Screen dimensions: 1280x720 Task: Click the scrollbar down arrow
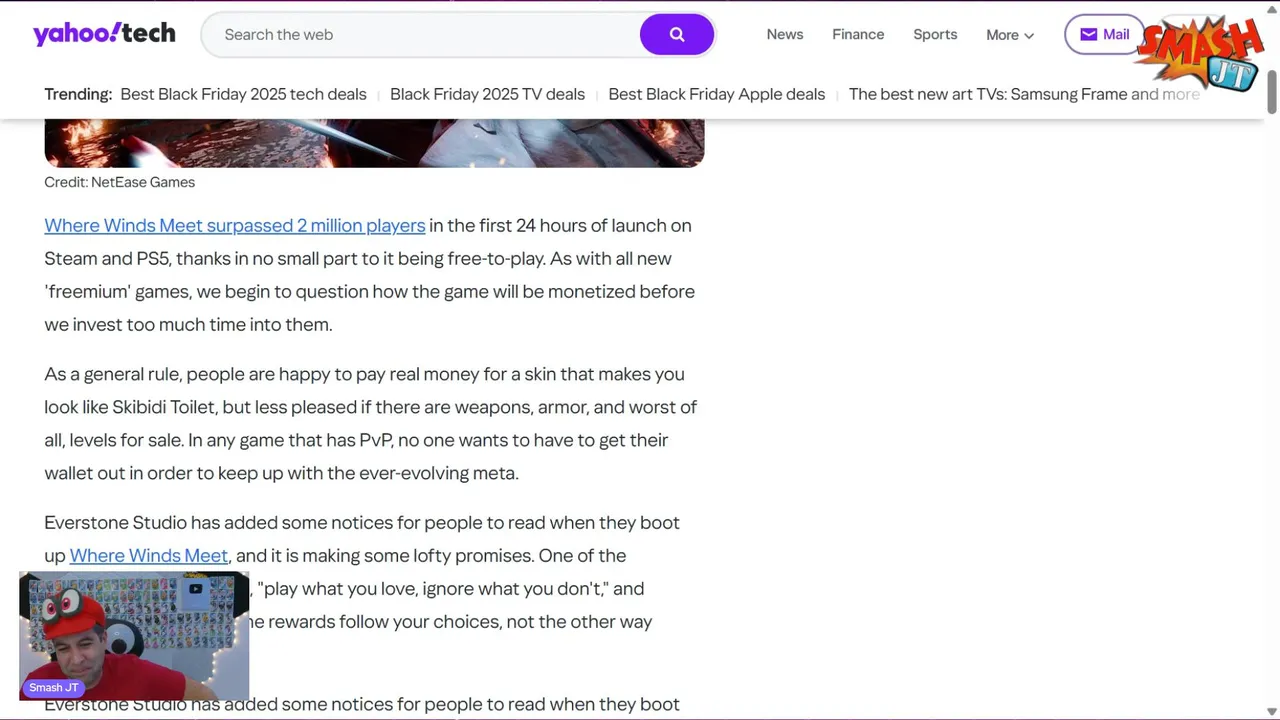pyautogui.click(x=1272, y=712)
